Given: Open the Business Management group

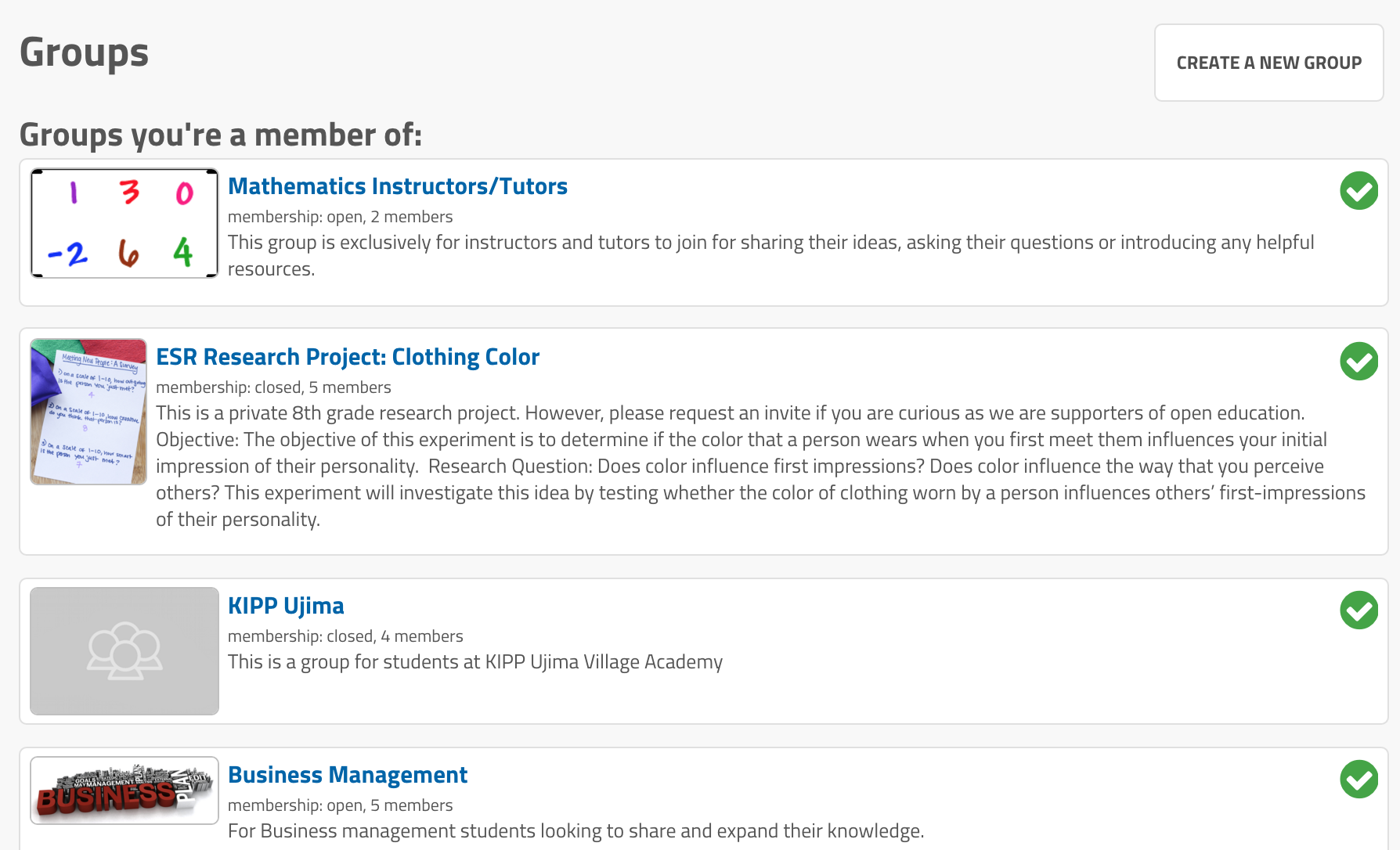Looking at the screenshot, I should (x=348, y=775).
